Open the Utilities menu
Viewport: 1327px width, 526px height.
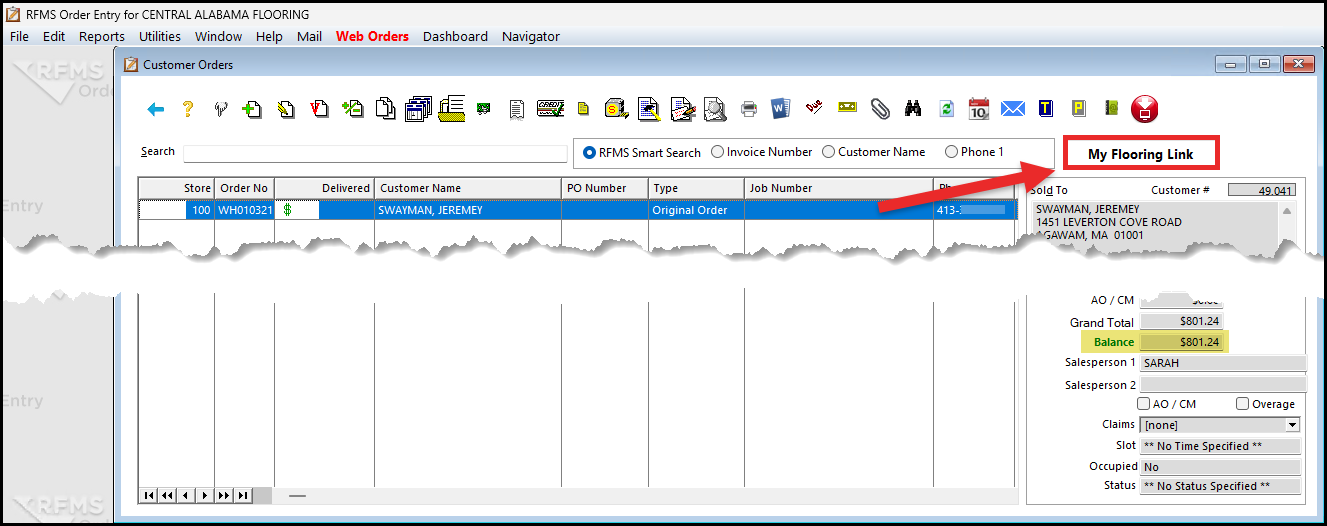pos(160,36)
